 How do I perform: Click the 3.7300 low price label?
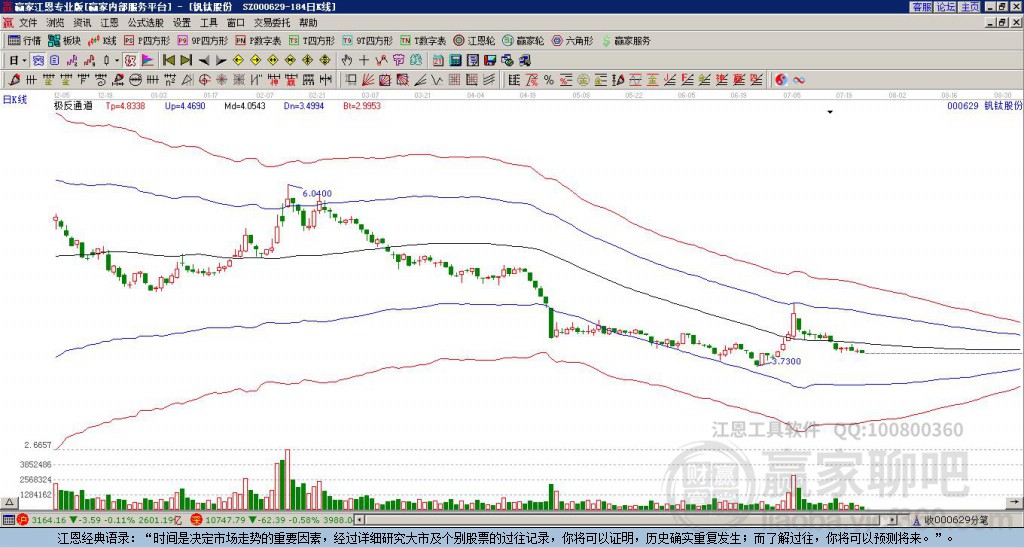786,361
